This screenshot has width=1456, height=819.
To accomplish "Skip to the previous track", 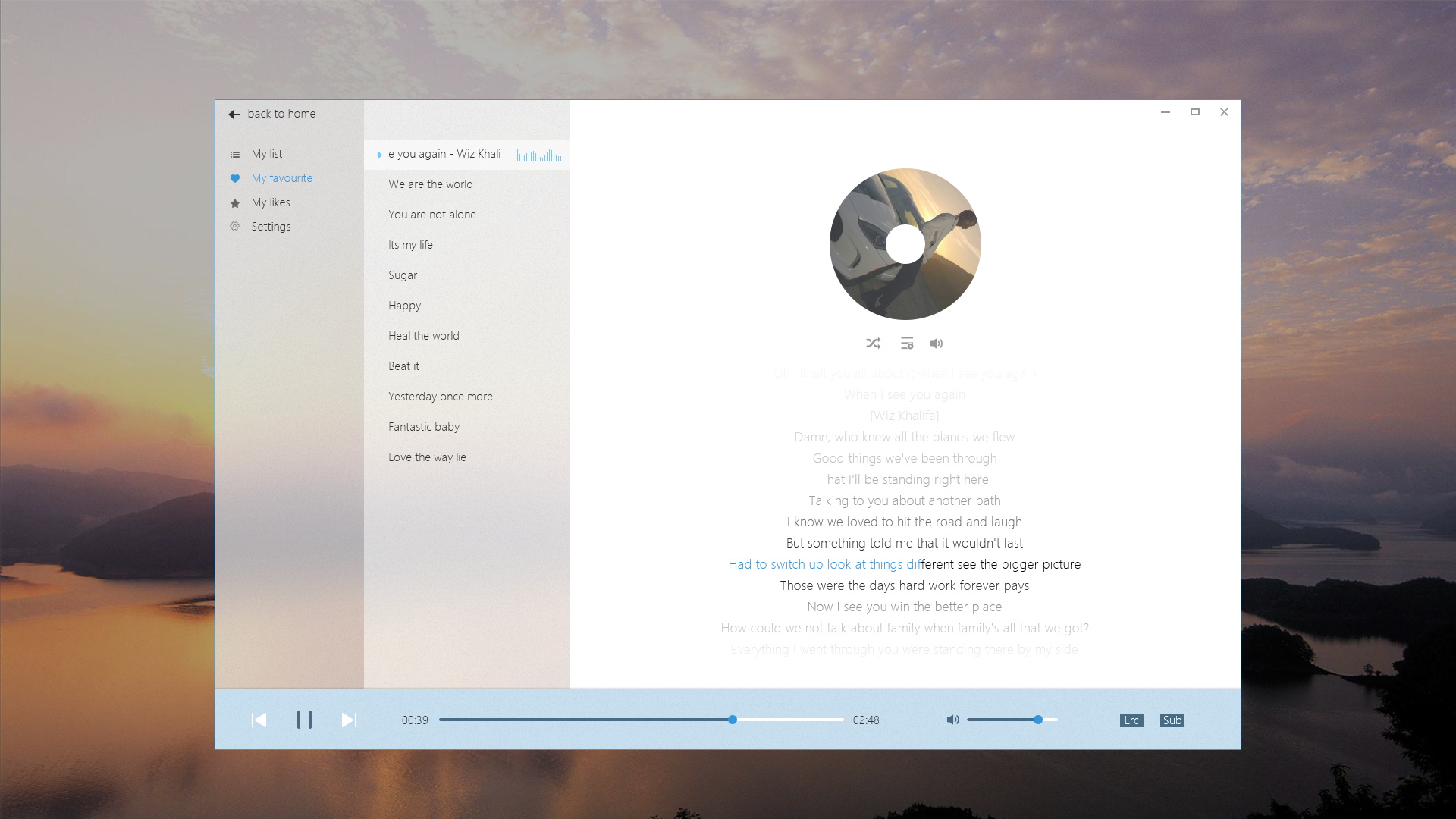I will point(259,720).
